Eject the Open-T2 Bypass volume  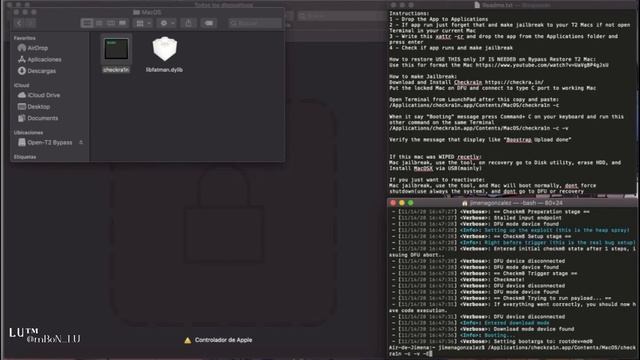[81, 142]
